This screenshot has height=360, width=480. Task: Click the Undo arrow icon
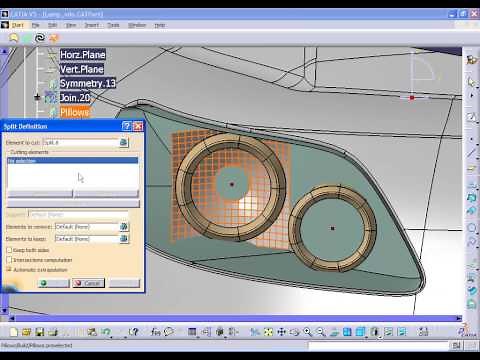[x=106, y=332]
